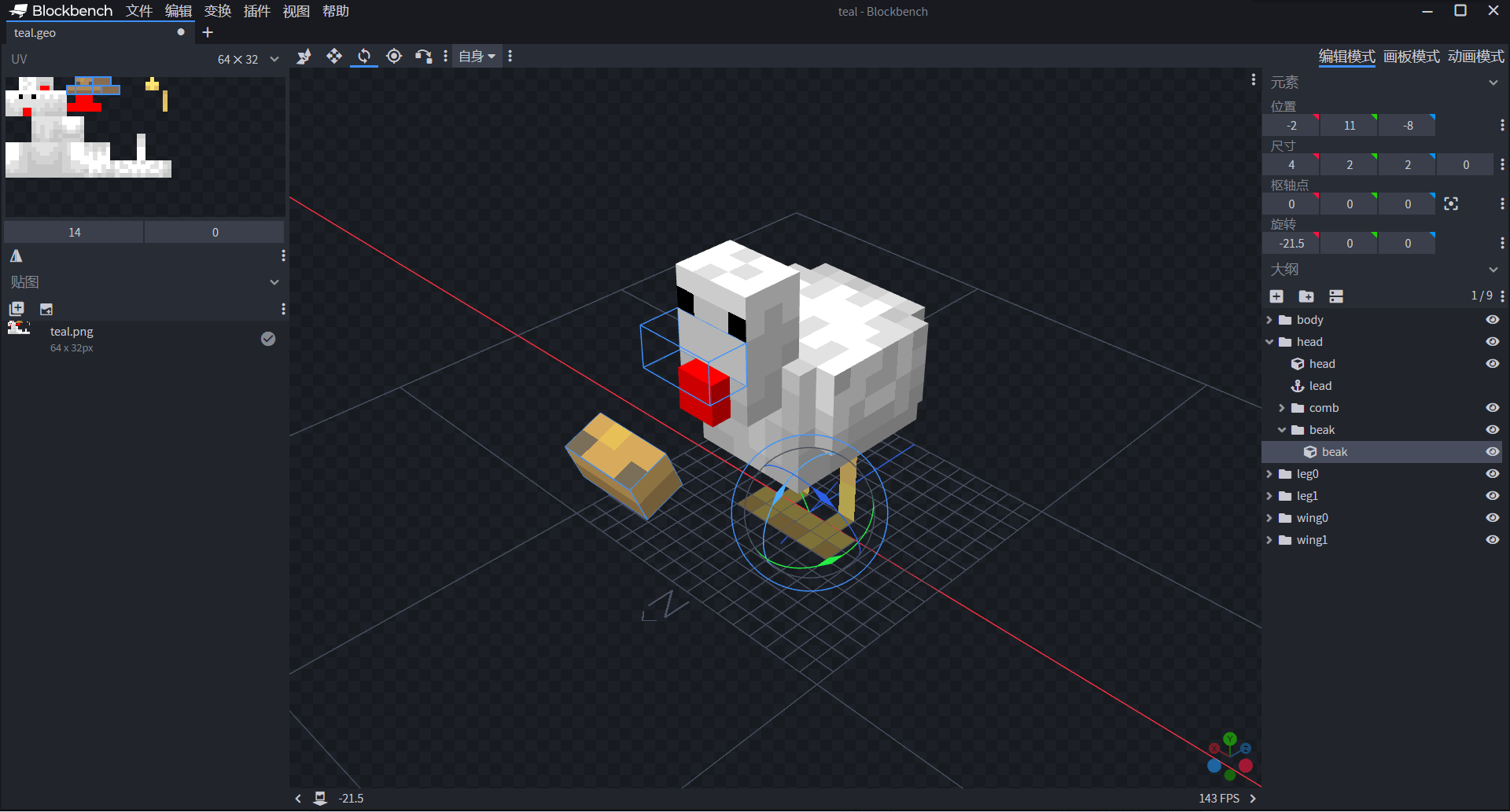Open the 插件 menu
The image size is (1510, 812).
pos(257,11)
